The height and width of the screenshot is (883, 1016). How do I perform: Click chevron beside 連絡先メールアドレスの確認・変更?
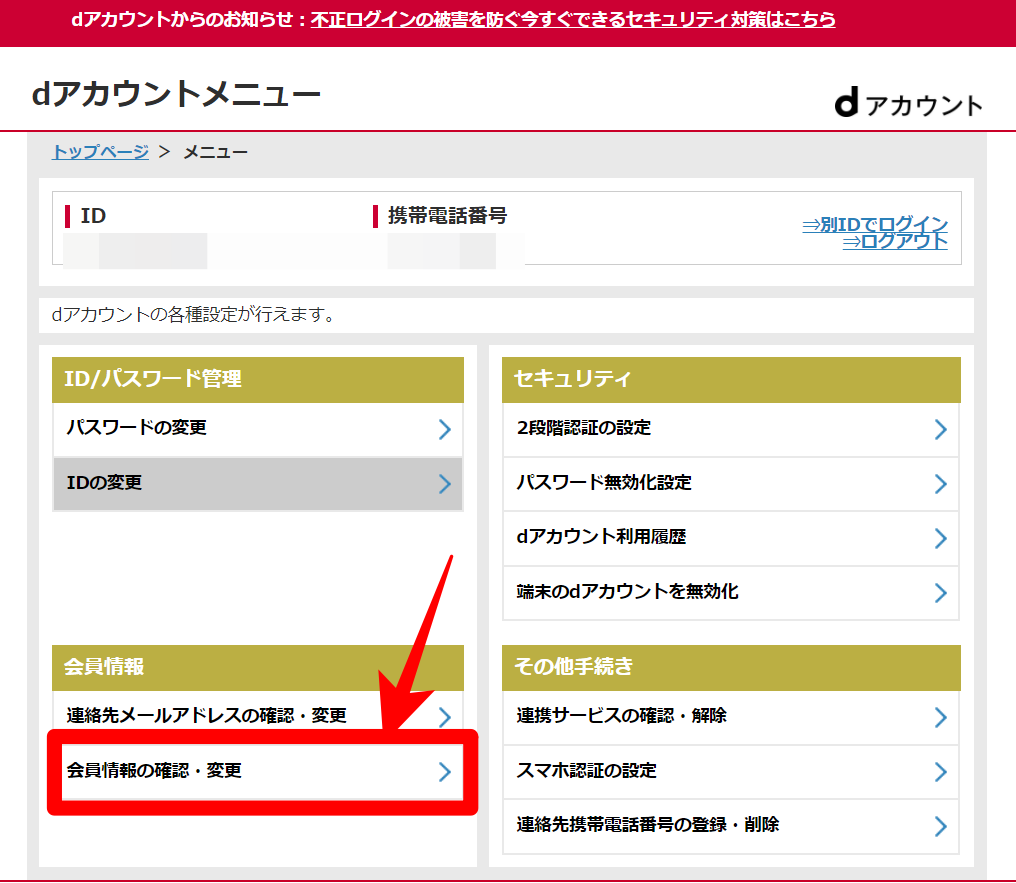(x=444, y=717)
